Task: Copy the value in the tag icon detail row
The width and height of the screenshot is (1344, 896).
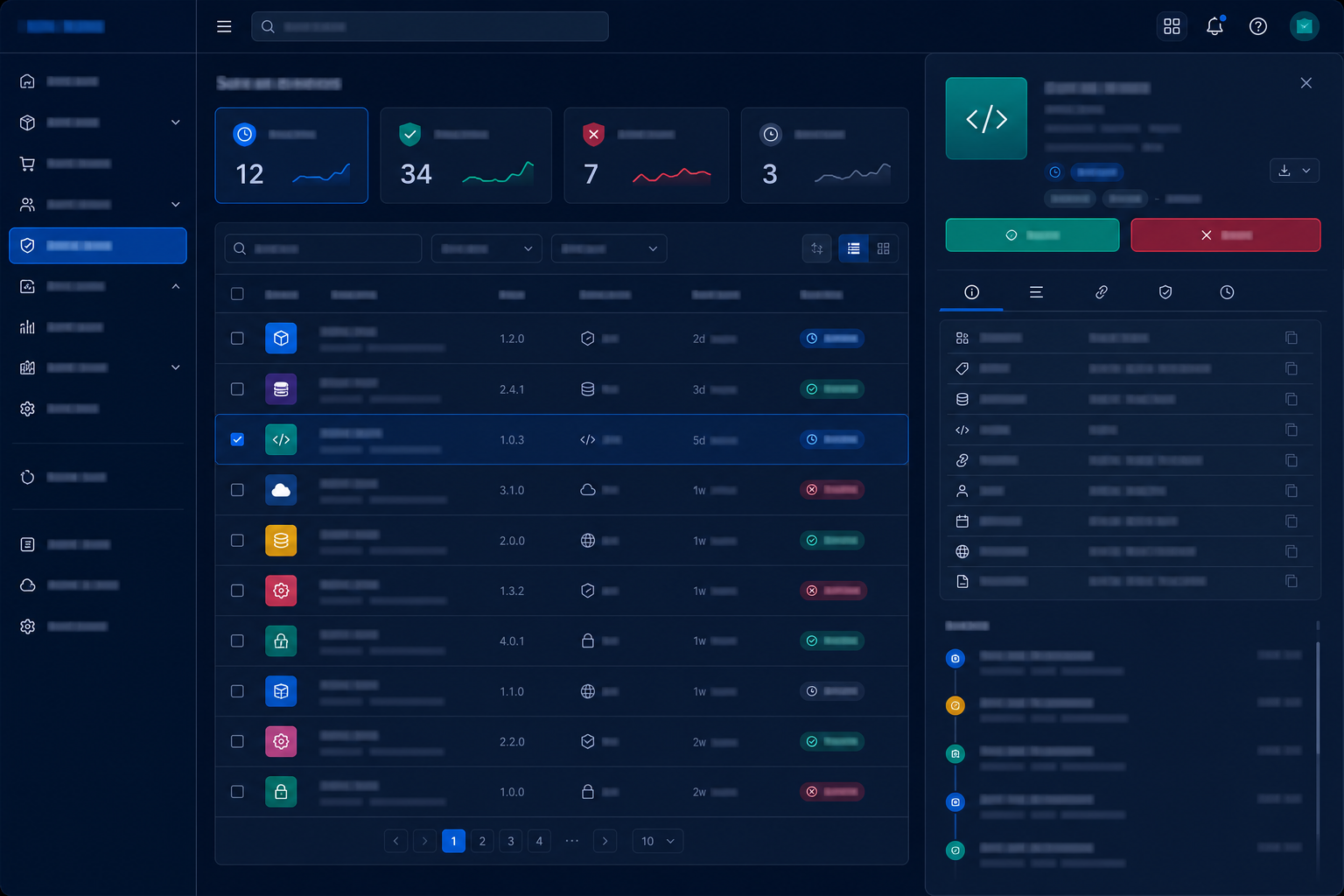Action: click(1291, 368)
